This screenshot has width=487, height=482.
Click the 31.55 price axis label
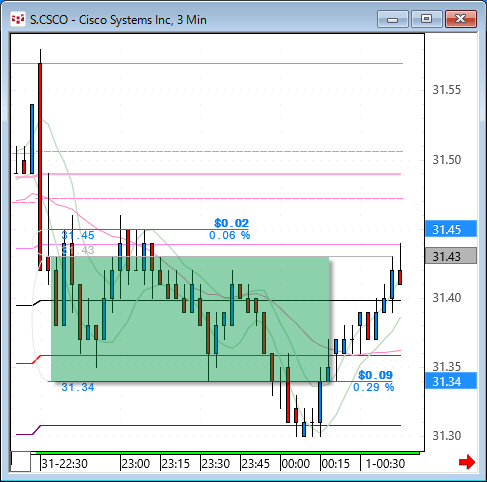[x=446, y=90]
